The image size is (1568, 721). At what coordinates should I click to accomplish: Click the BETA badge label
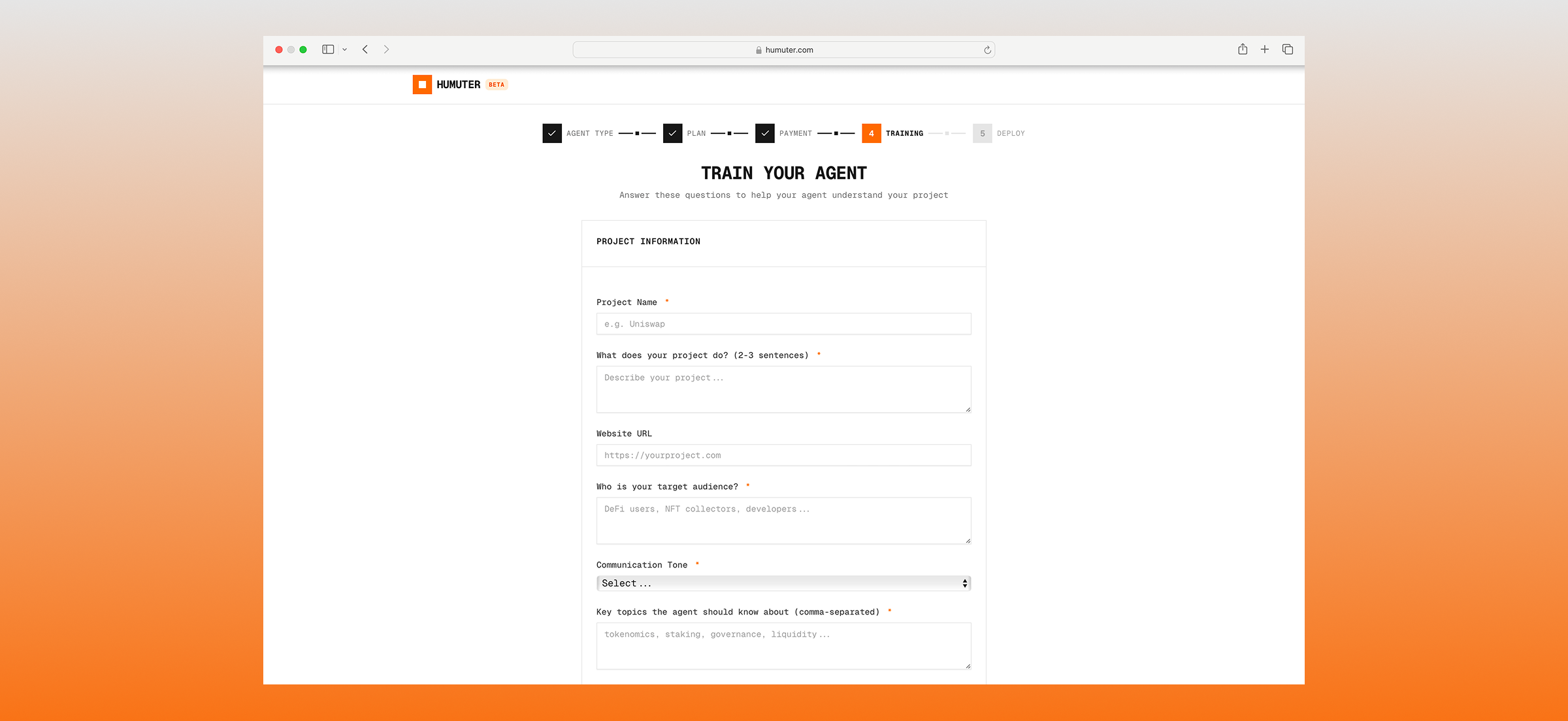[x=497, y=85]
